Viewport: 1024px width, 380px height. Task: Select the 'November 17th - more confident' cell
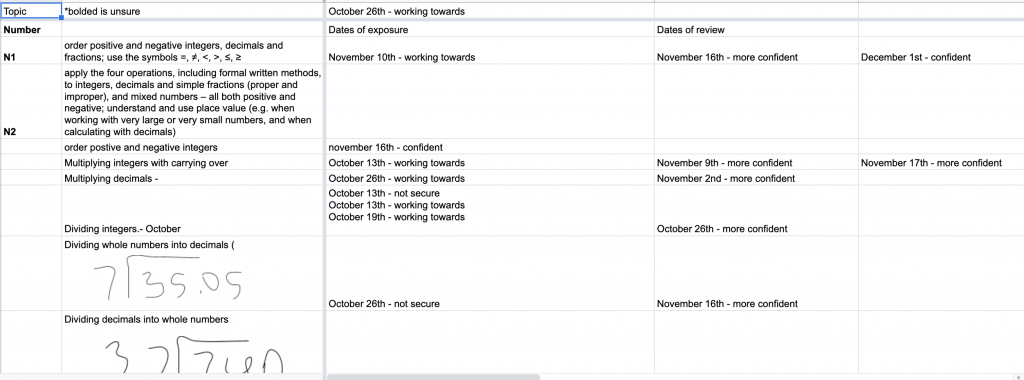941,163
